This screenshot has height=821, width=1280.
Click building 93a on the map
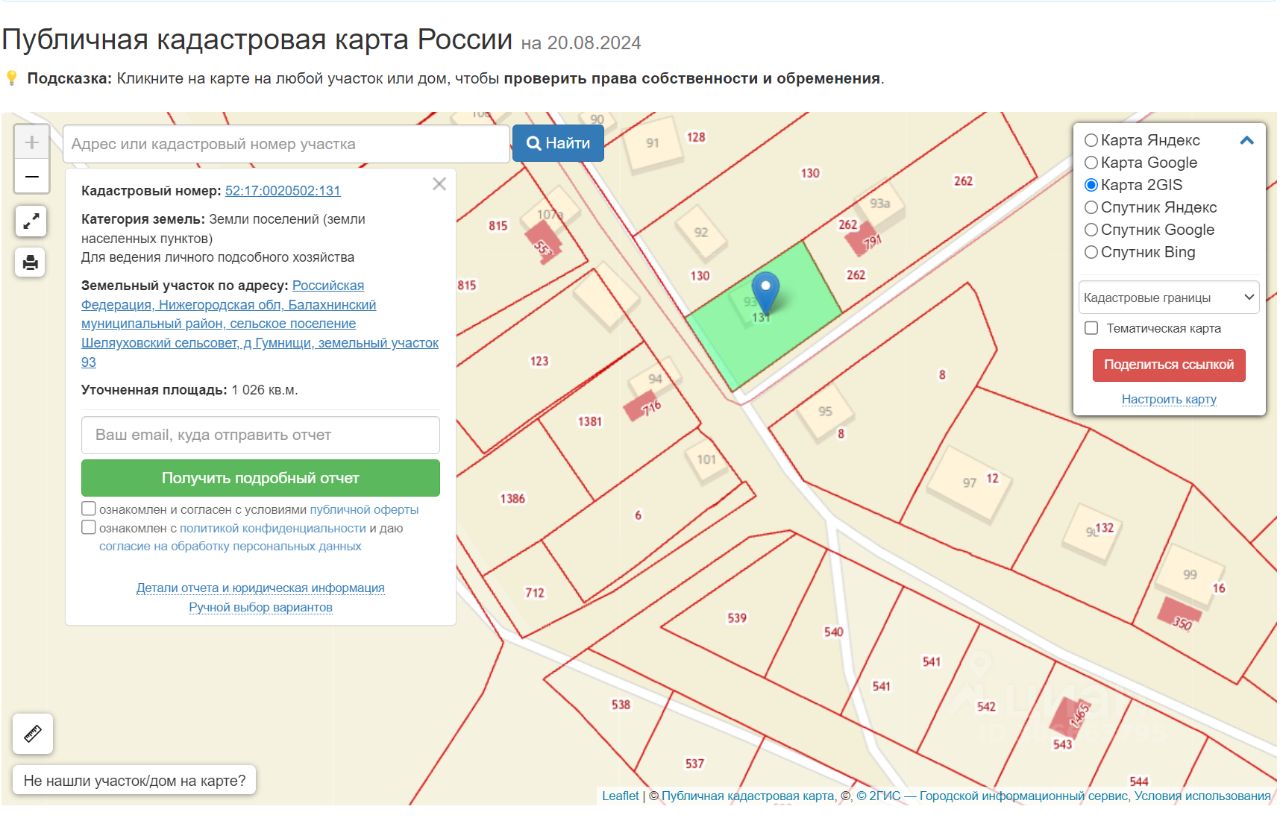879,203
